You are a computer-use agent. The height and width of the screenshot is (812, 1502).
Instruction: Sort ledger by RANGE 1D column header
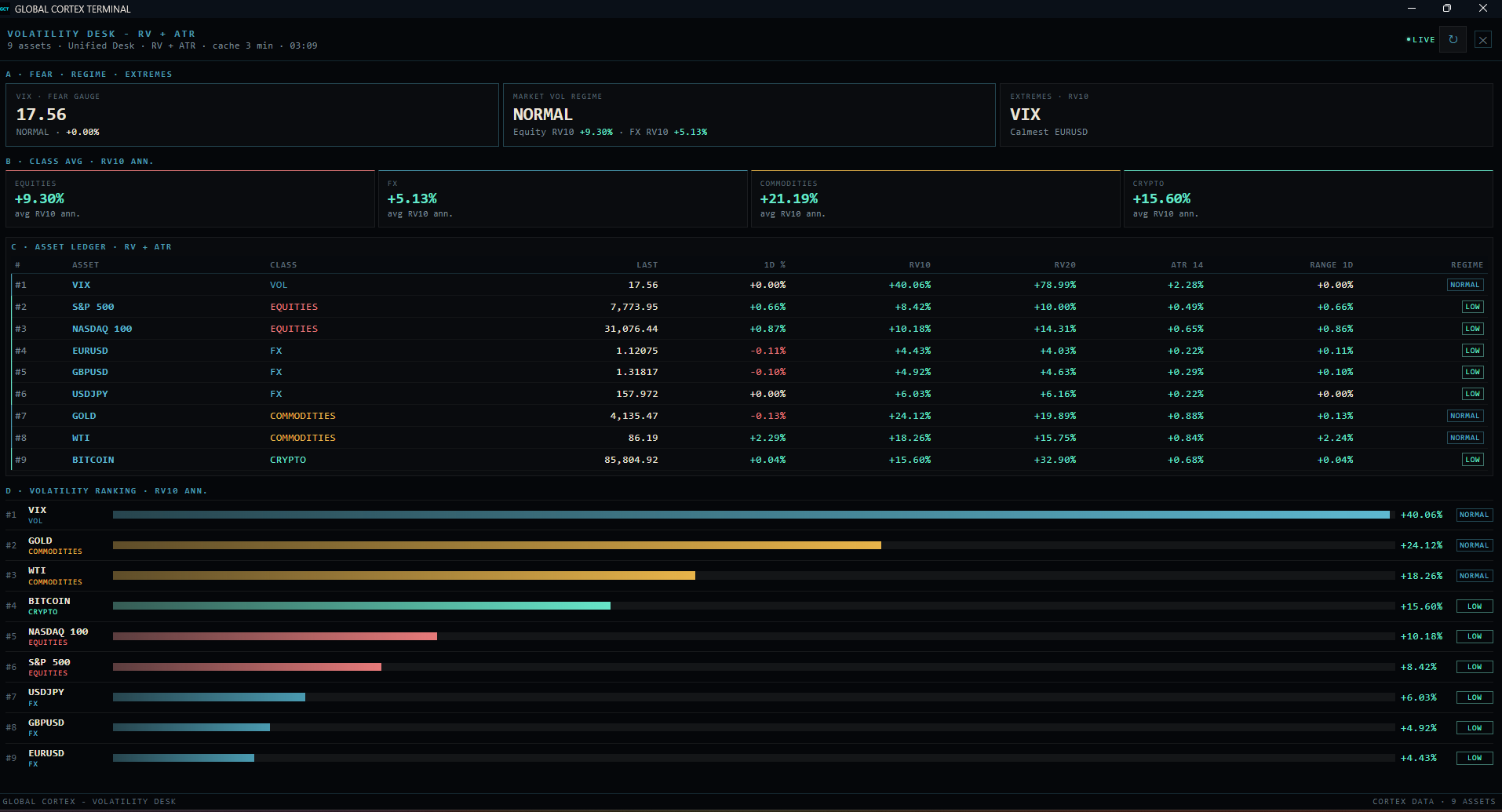(x=1331, y=265)
